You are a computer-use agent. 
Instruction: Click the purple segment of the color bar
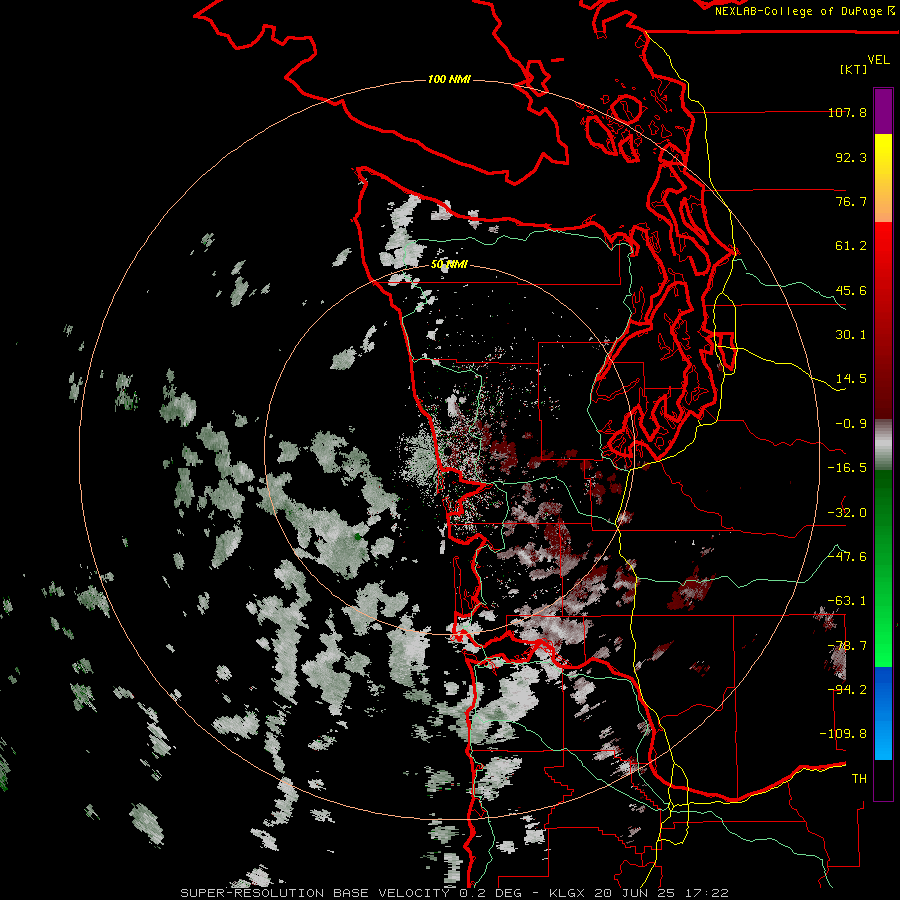tap(883, 111)
